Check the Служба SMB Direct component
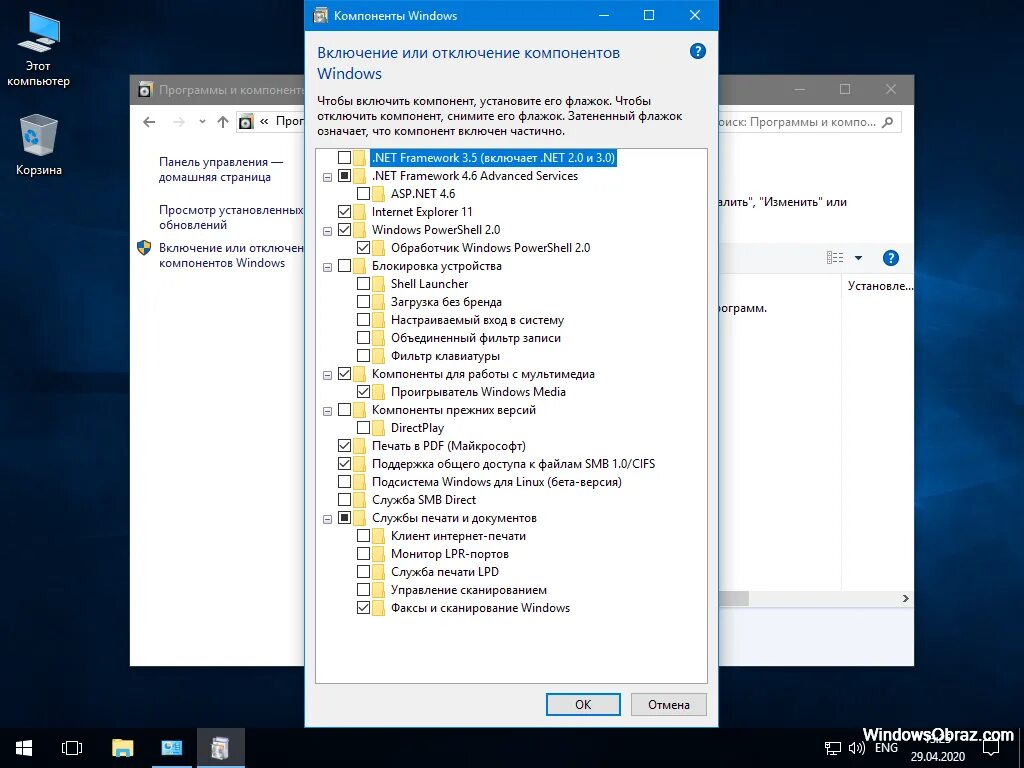The image size is (1024, 768). (x=344, y=500)
